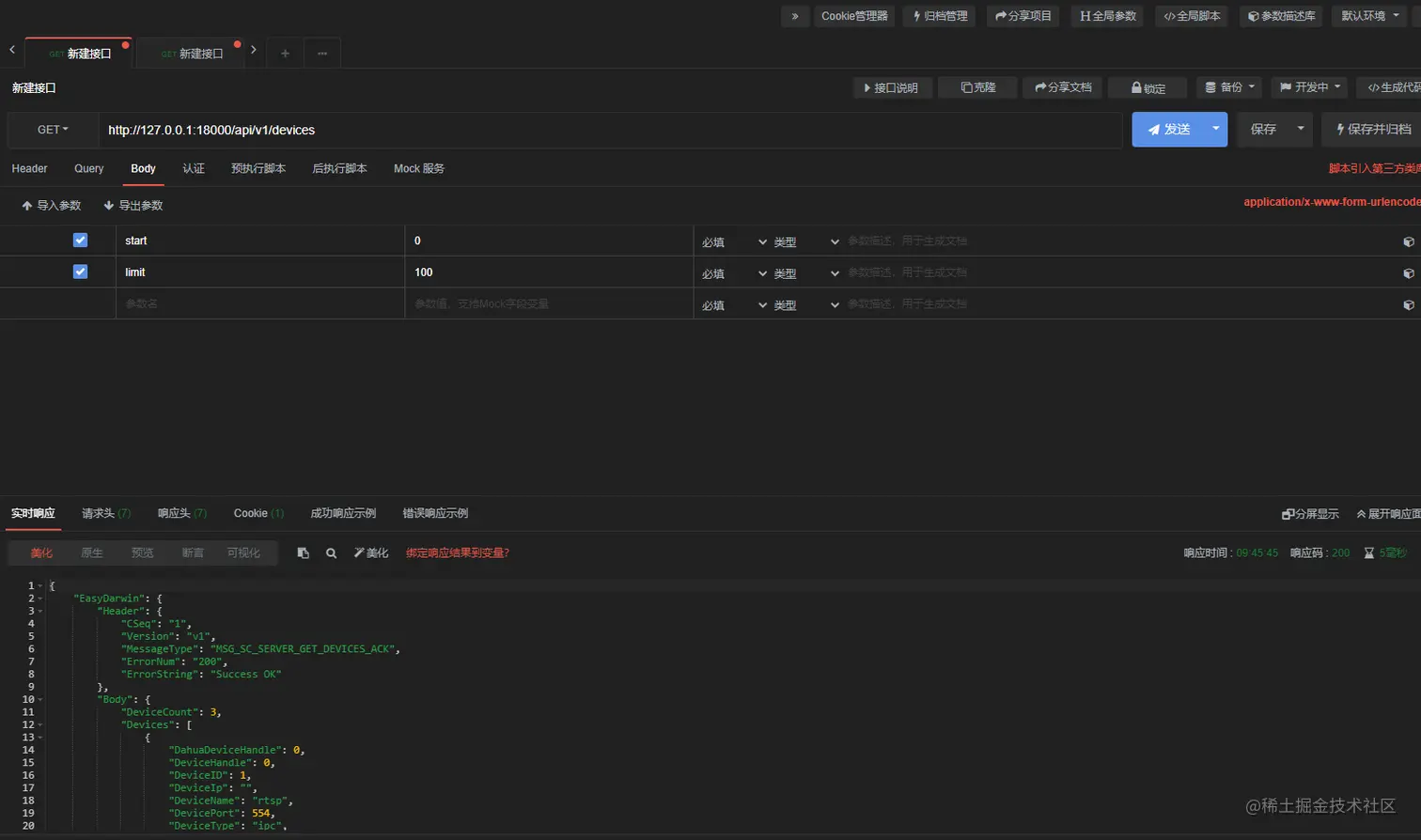Switch to 请求头 response tab
This screenshot has width=1421, height=840.
point(106,513)
